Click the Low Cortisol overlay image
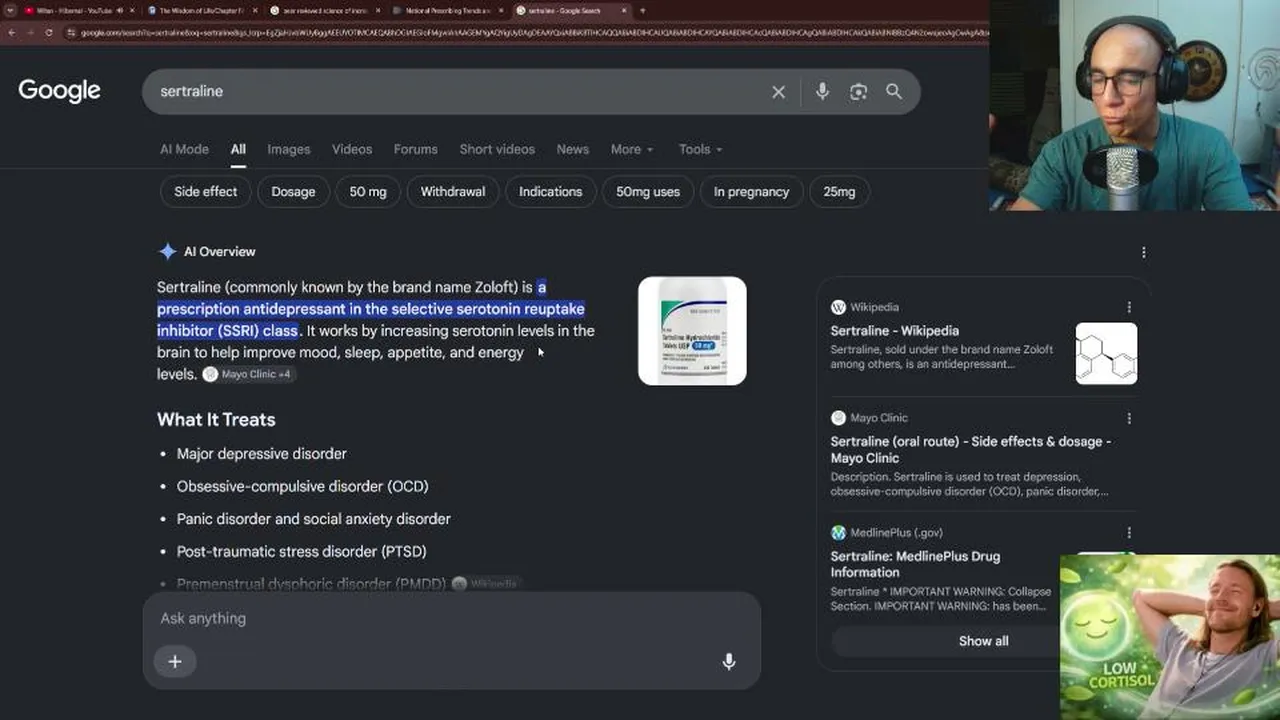 click(x=1170, y=637)
